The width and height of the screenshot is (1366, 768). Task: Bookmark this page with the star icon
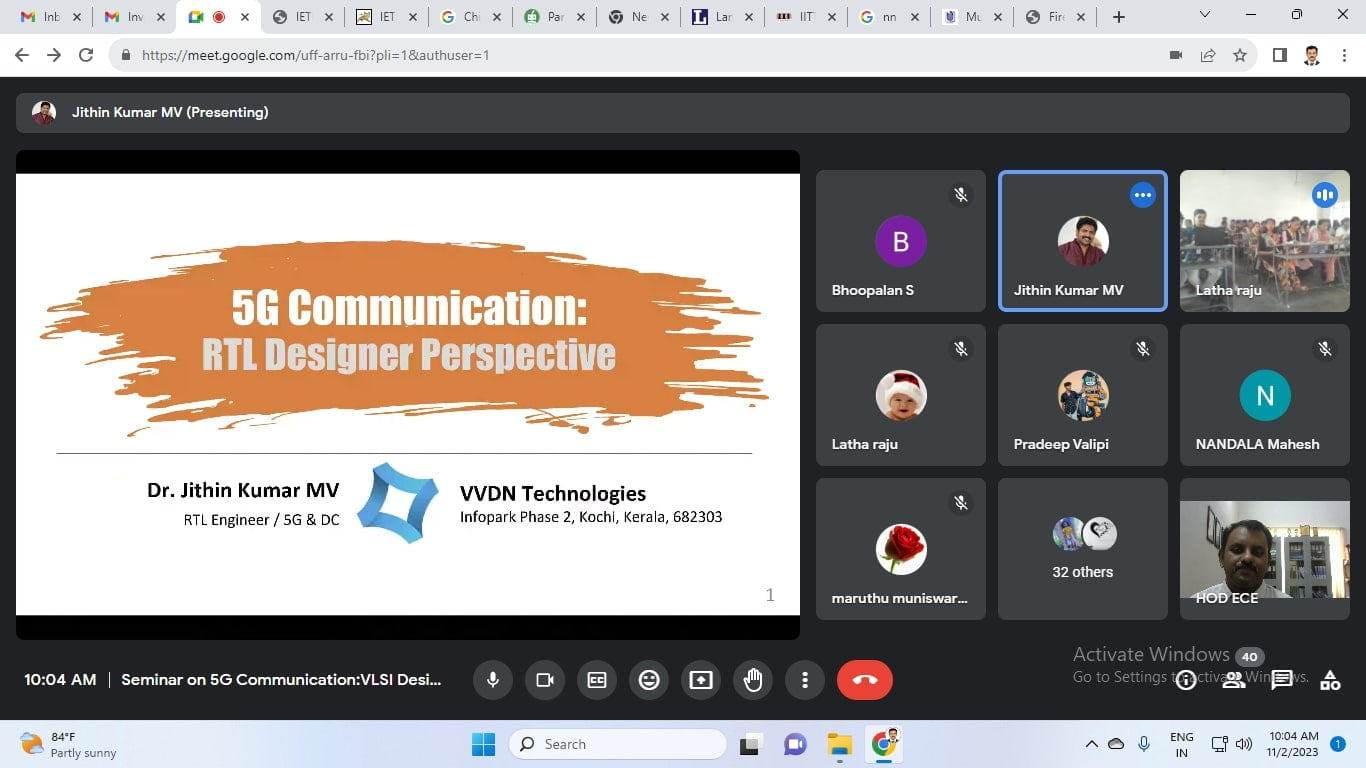[1240, 56]
